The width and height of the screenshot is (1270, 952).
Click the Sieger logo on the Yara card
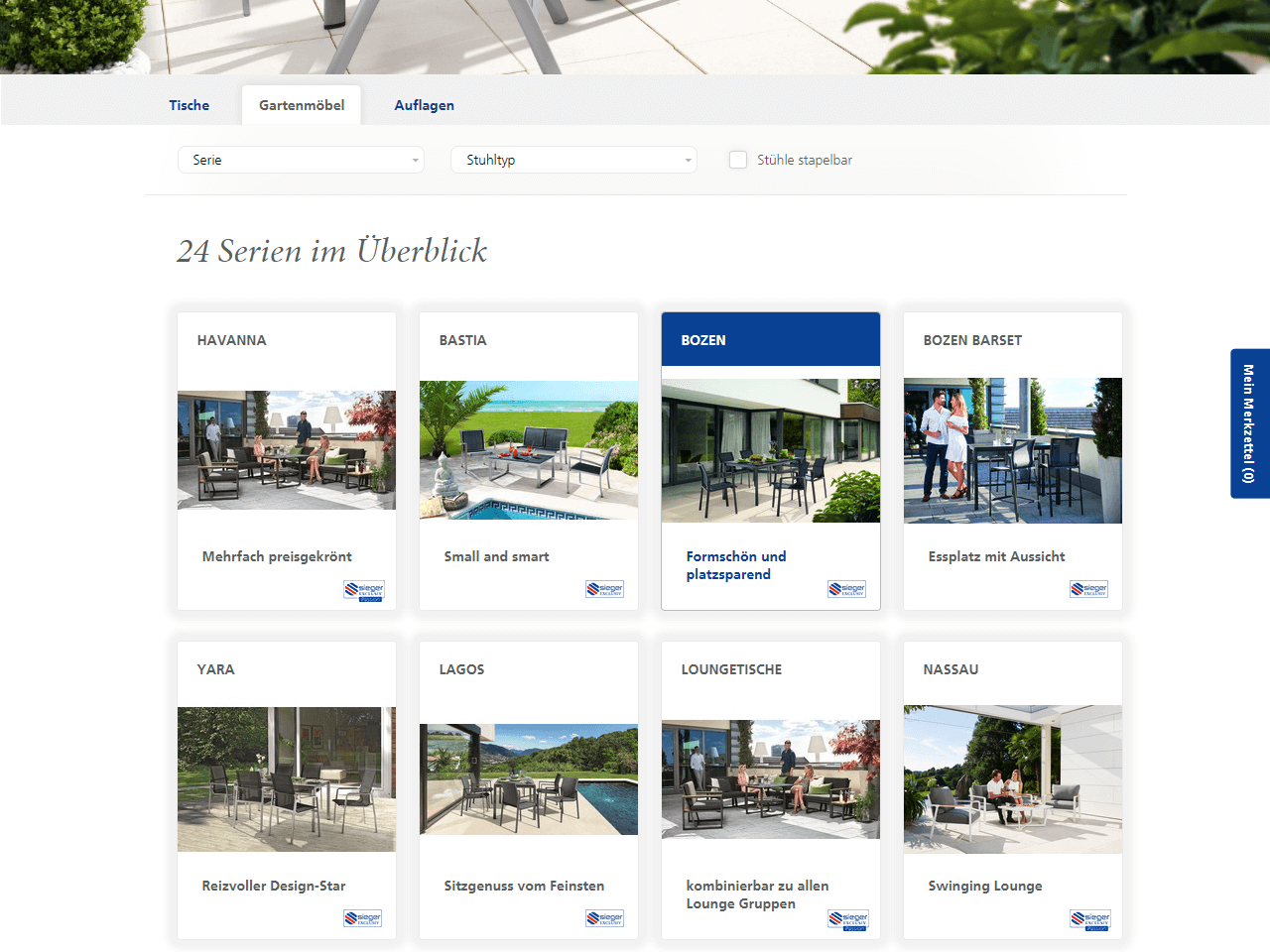pyautogui.click(x=363, y=918)
